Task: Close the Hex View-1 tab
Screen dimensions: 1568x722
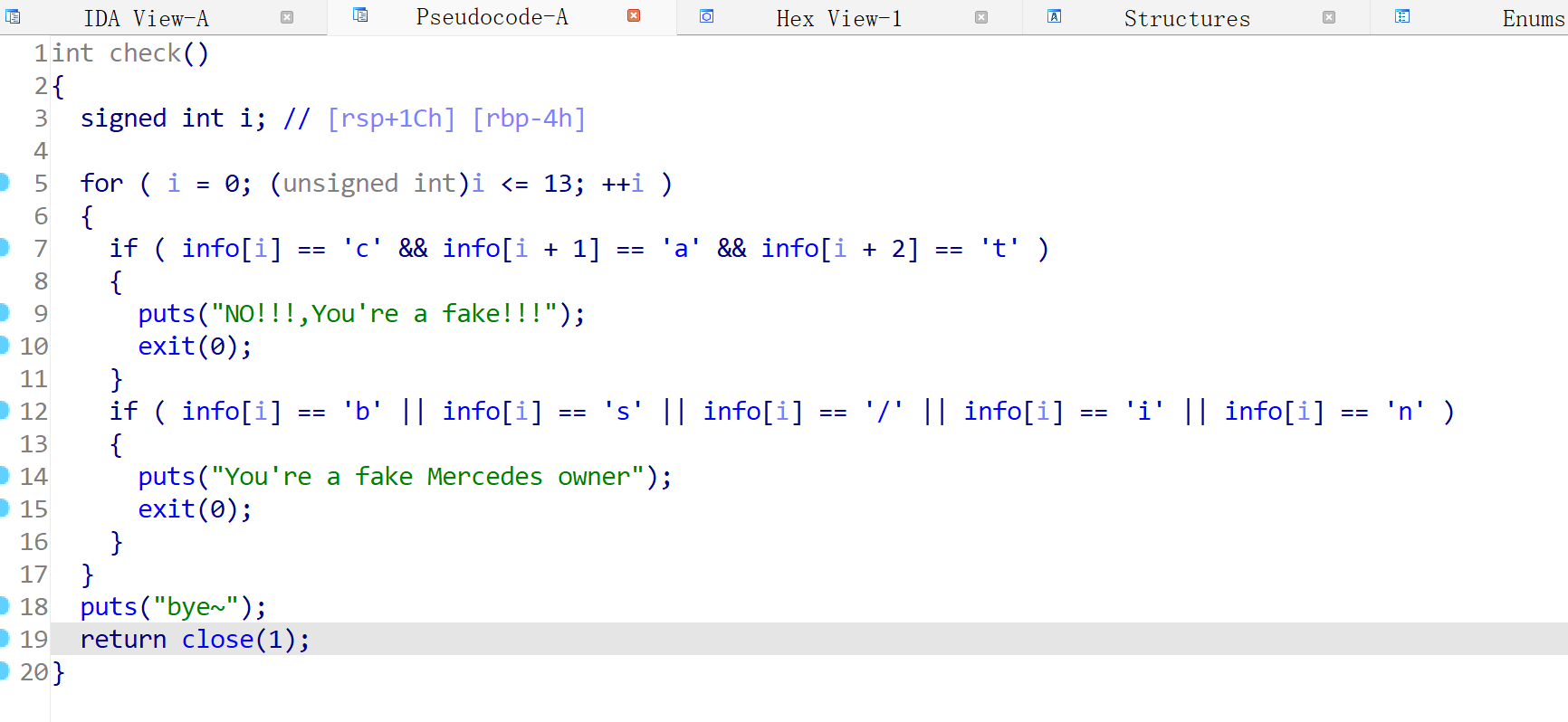Action: coord(981,17)
